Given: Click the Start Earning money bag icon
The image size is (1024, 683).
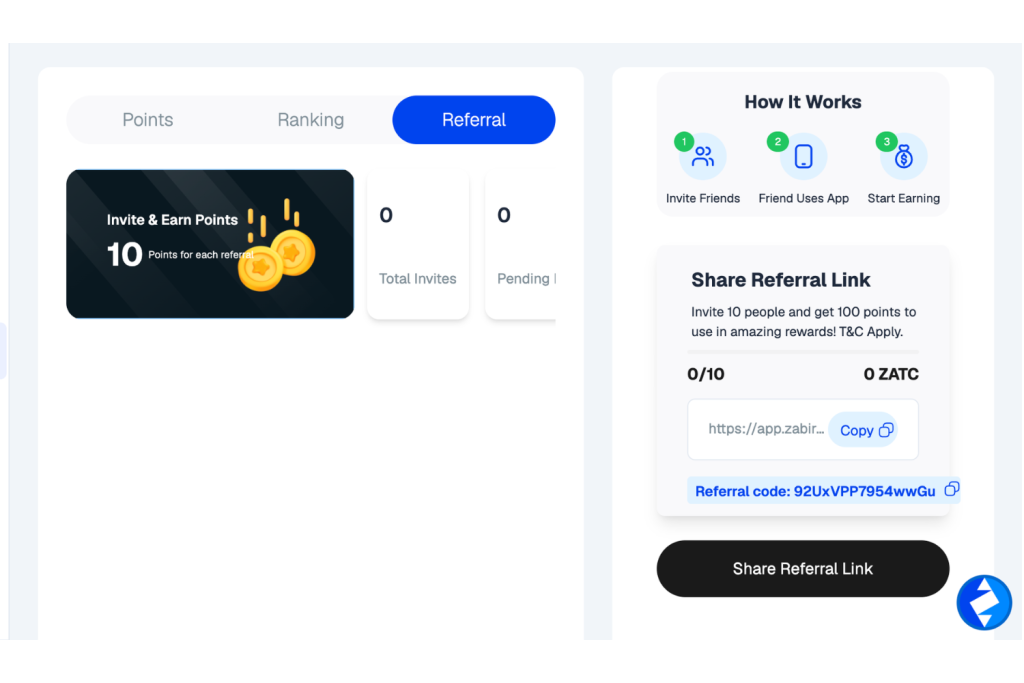Looking at the screenshot, I should (904, 157).
